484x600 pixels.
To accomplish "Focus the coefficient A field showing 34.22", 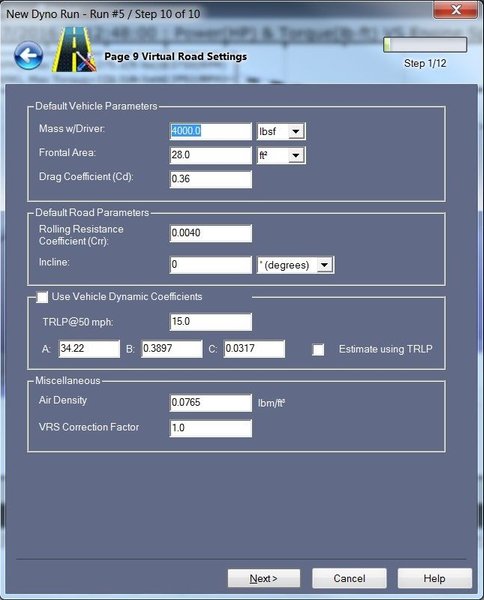I will tap(89, 349).
